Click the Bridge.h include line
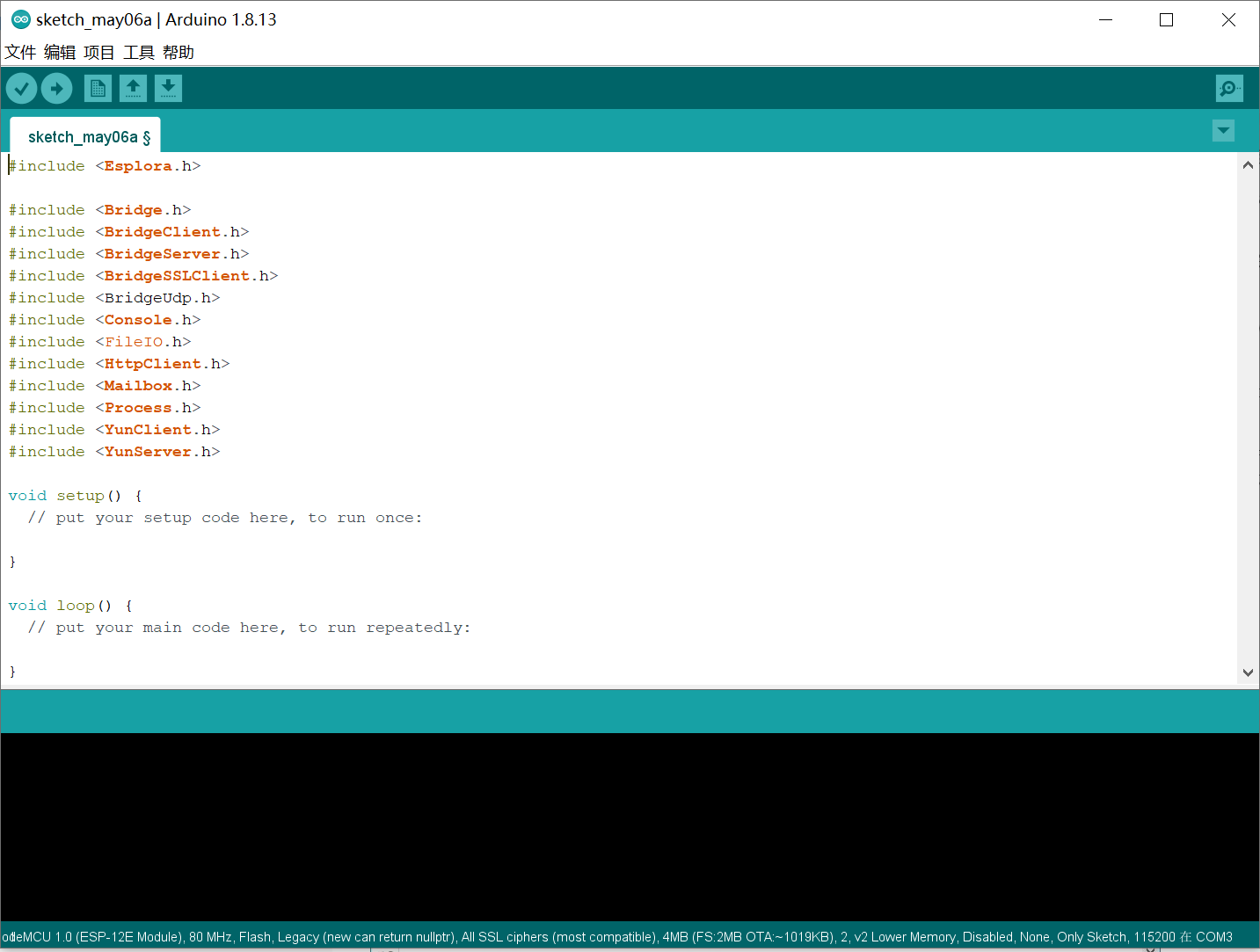Viewport: 1260px width, 952px height. (100, 210)
